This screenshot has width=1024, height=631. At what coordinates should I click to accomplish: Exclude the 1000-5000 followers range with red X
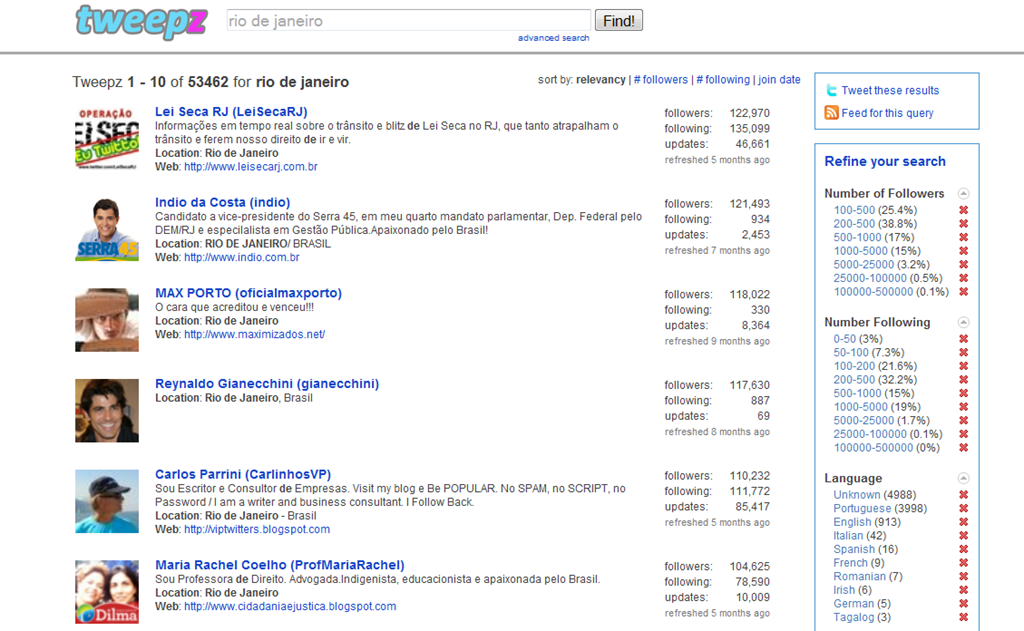pos(963,251)
